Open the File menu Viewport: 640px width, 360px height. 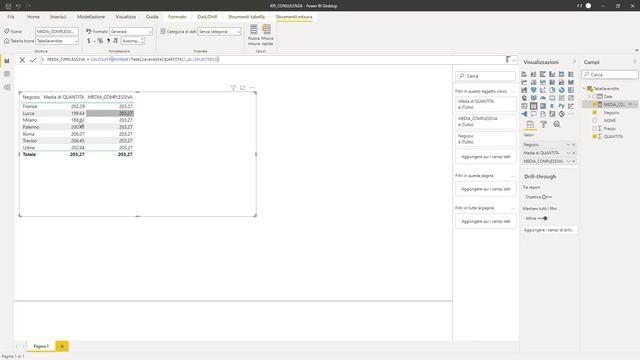point(11,17)
